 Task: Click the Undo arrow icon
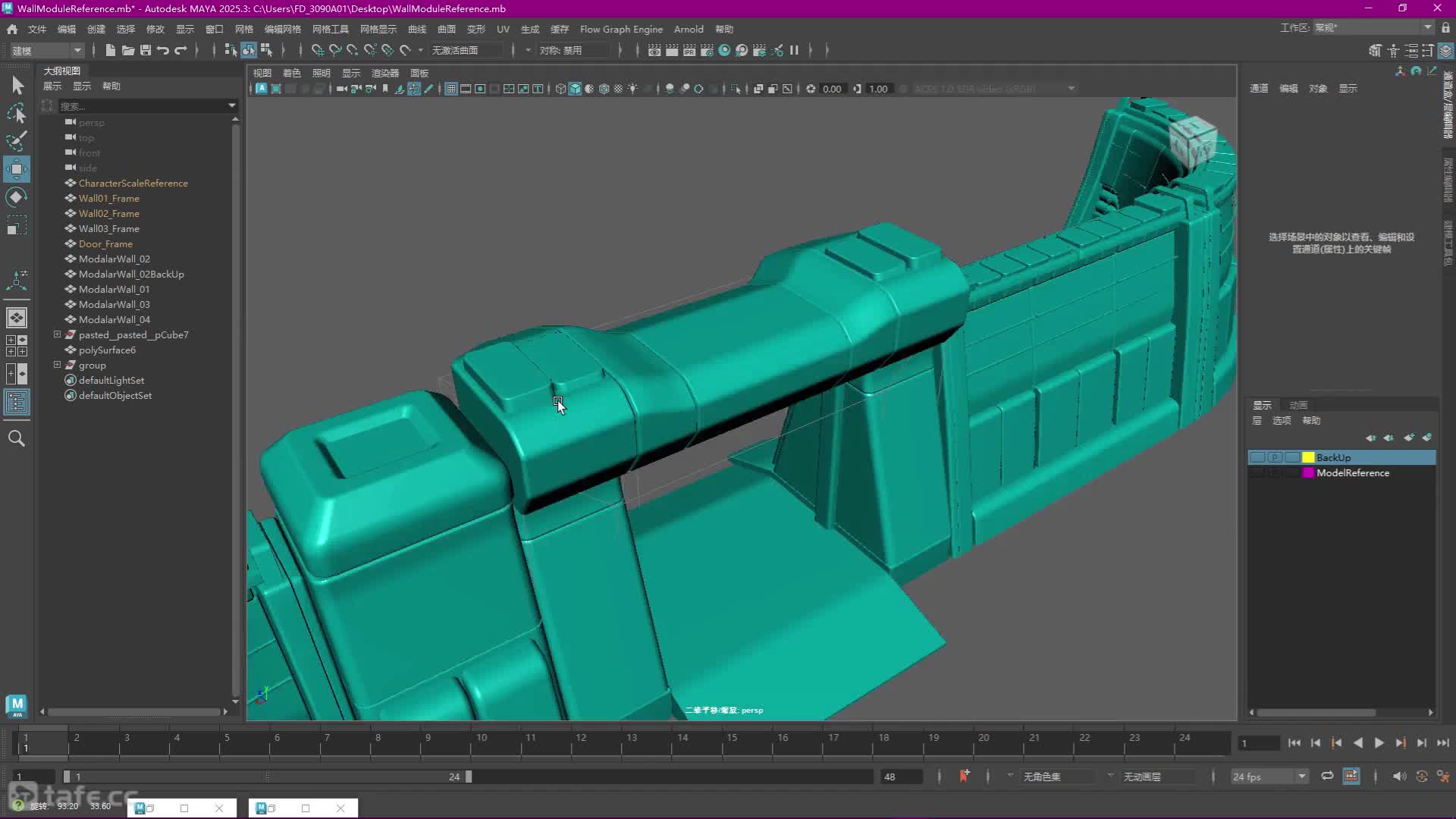(163, 50)
